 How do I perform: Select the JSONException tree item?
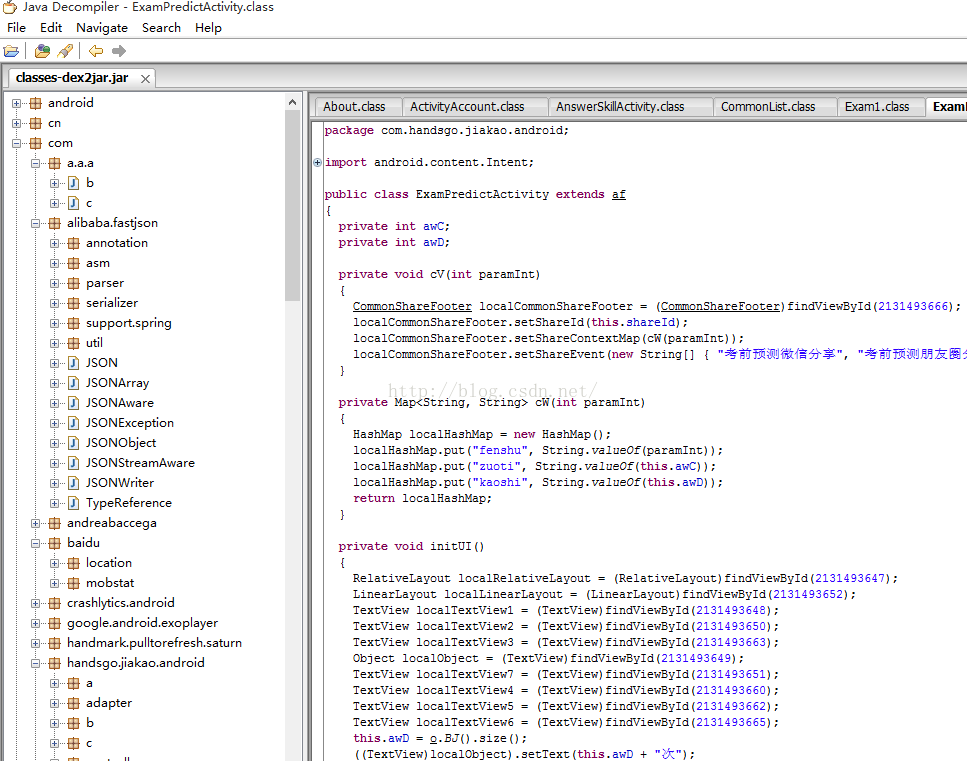pos(130,423)
